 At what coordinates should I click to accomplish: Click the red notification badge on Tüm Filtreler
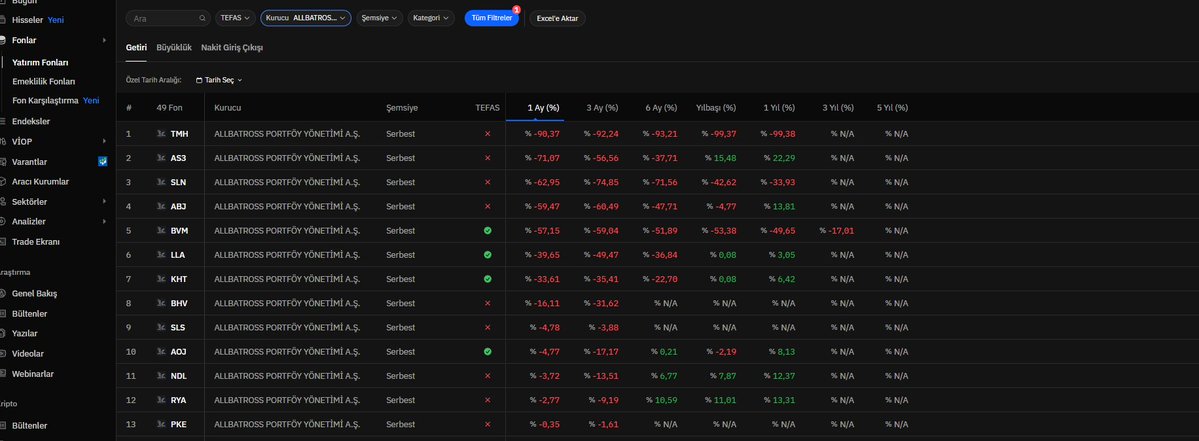(x=516, y=10)
